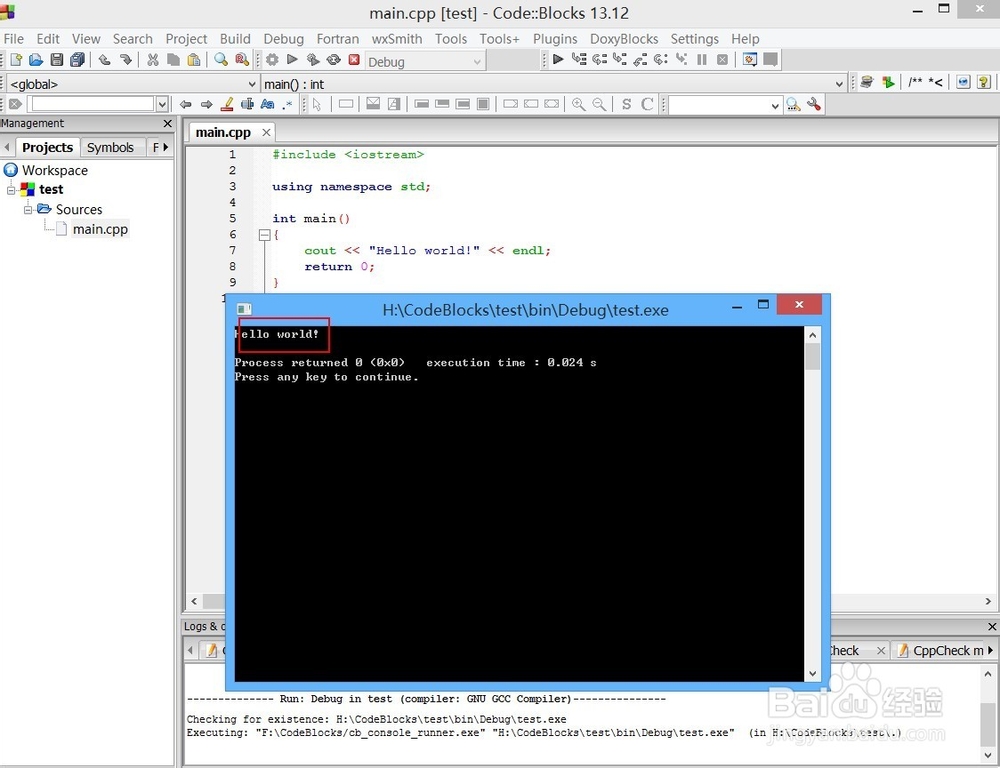Click the red Abort build icon

pos(354,60)
